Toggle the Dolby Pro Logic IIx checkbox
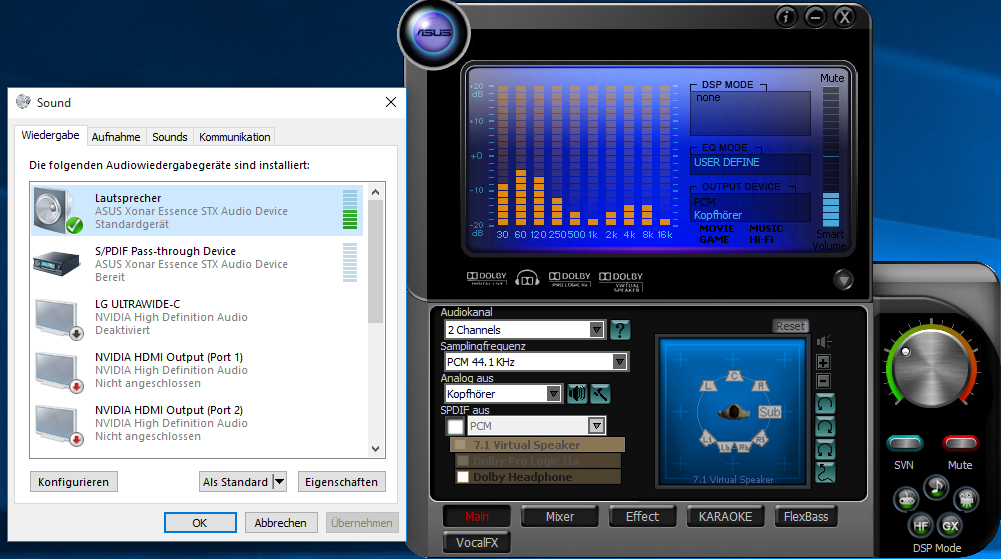Image resolution: width=1001 pixels, height=559 pixels. (x=463, y=461)
